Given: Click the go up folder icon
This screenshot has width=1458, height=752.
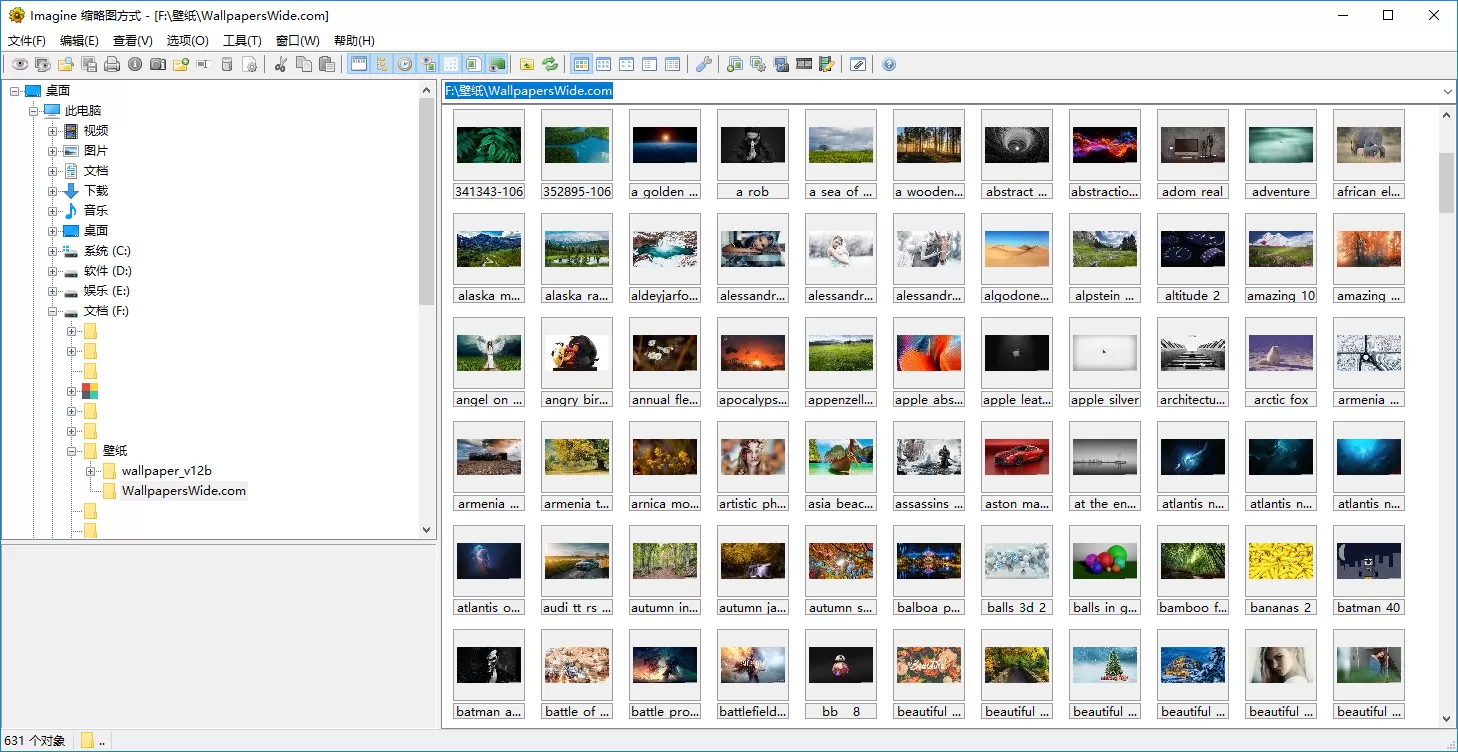Looking at the screenshot, I should 527,65.
